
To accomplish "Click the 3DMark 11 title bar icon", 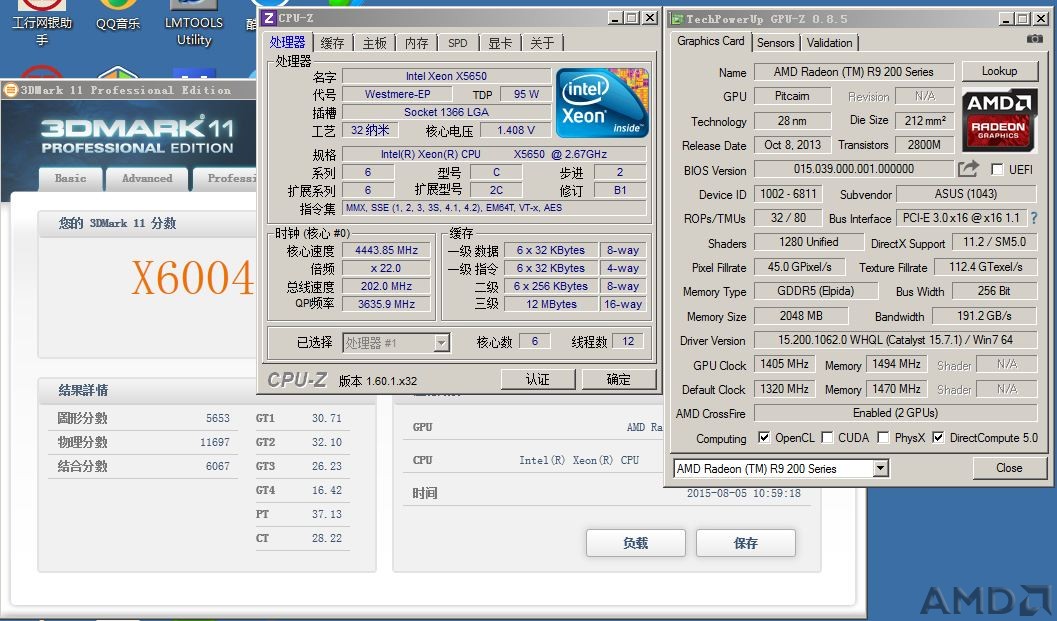I will pyautogui.click(x=10, y=90).
